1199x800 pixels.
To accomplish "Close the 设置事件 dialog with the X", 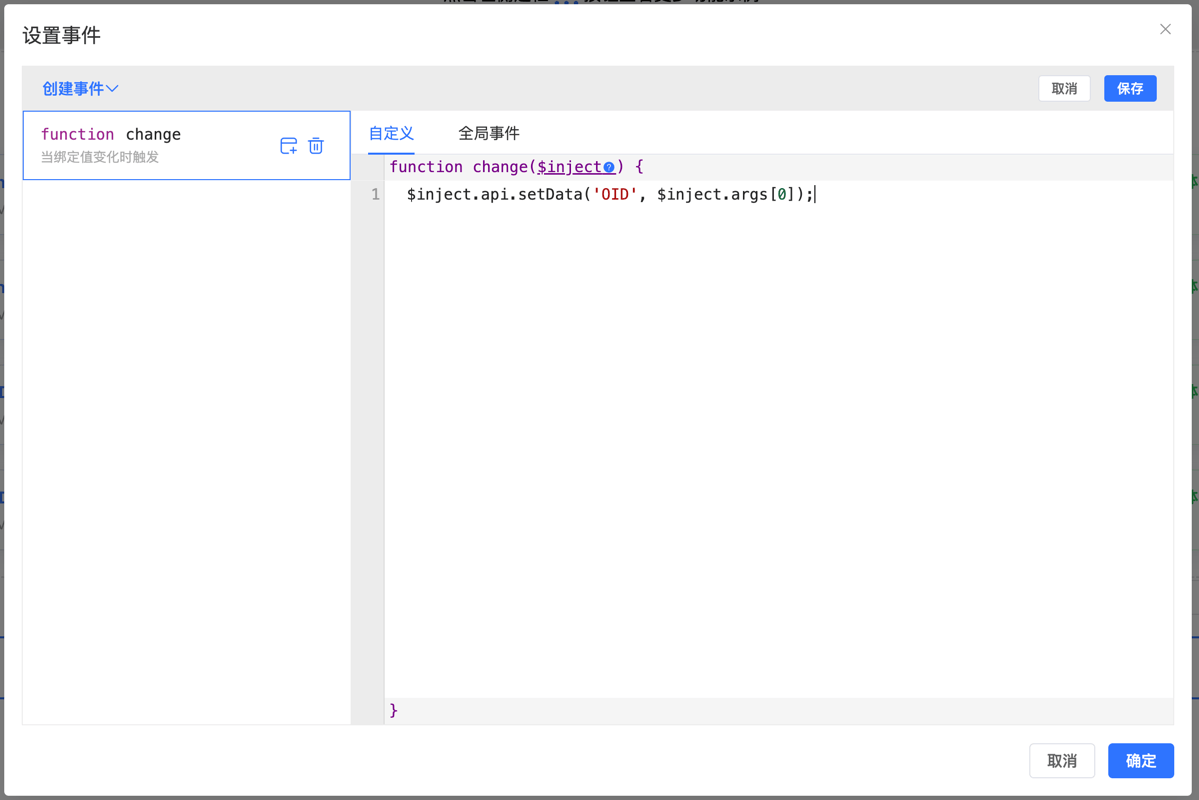I will (x=1165, y=29).
